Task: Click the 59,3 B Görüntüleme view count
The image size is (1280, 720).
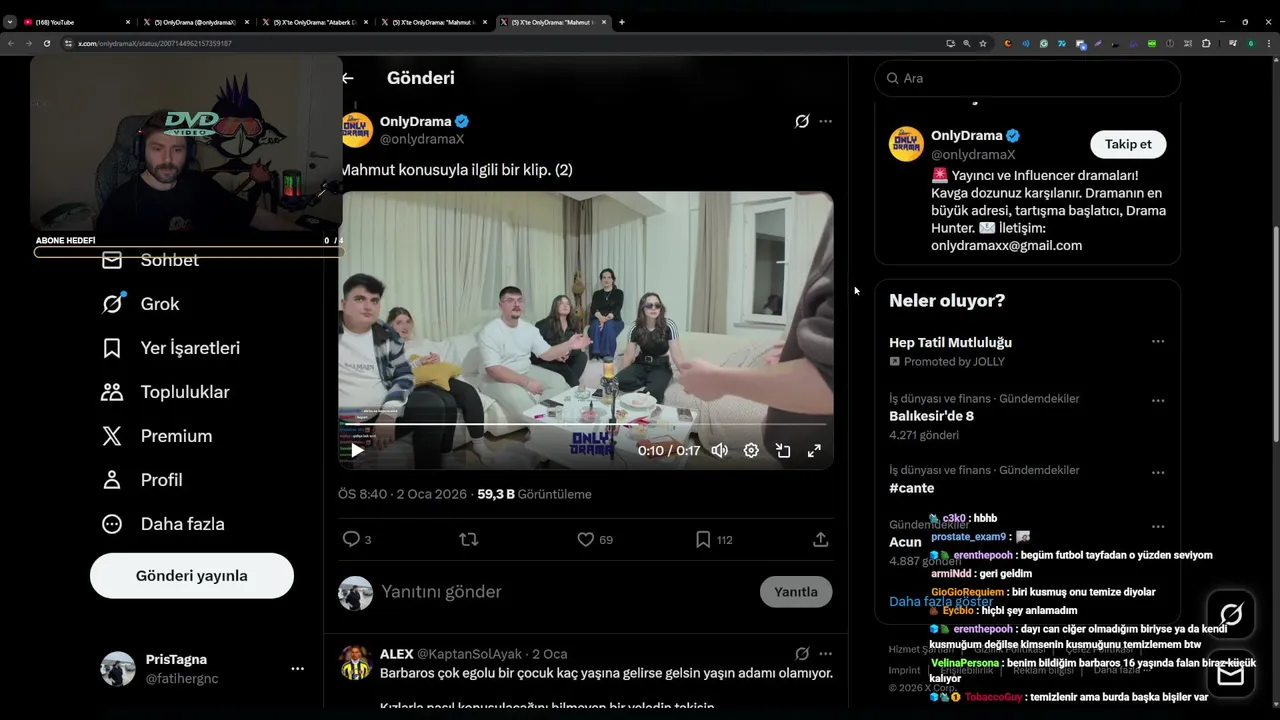Action: pyautogui.click(x=534, y=494)
